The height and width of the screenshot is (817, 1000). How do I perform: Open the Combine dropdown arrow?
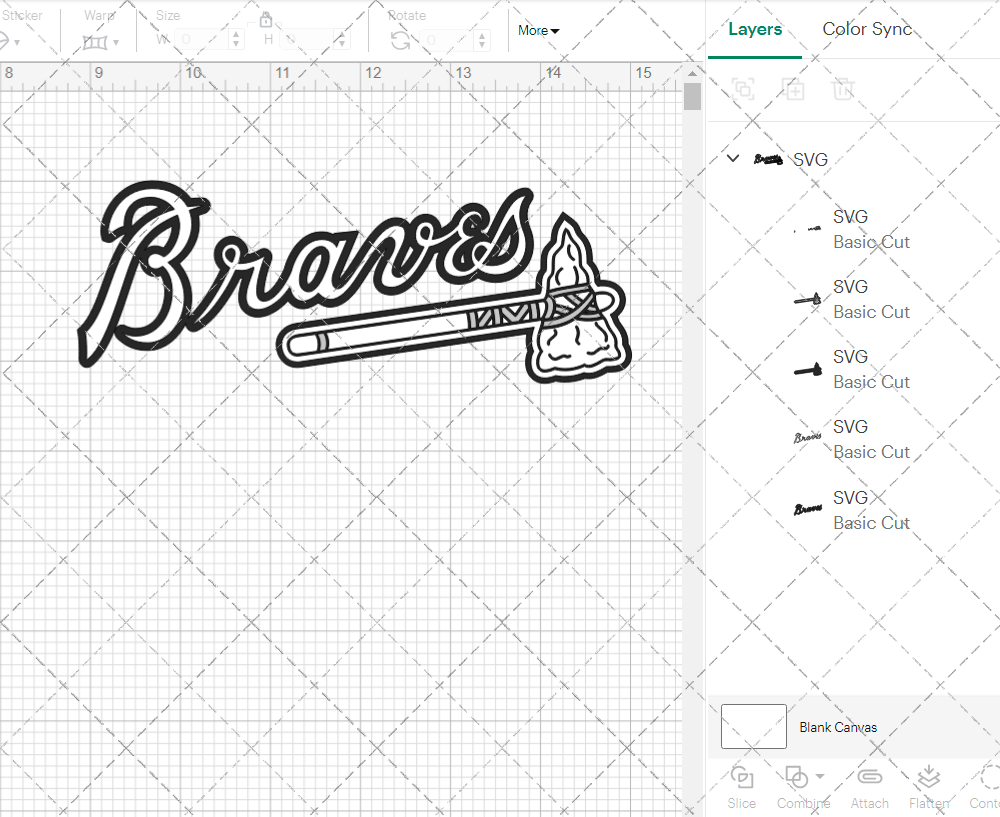pyautogui.click(x=820, y=776)
